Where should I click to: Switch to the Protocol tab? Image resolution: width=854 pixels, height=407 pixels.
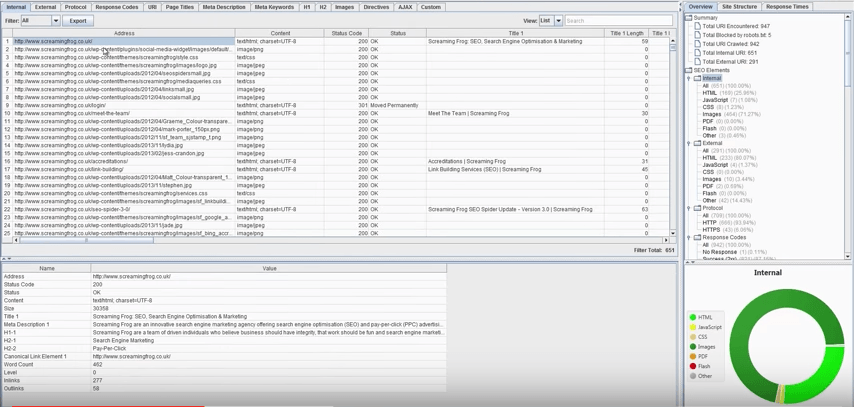75,7
